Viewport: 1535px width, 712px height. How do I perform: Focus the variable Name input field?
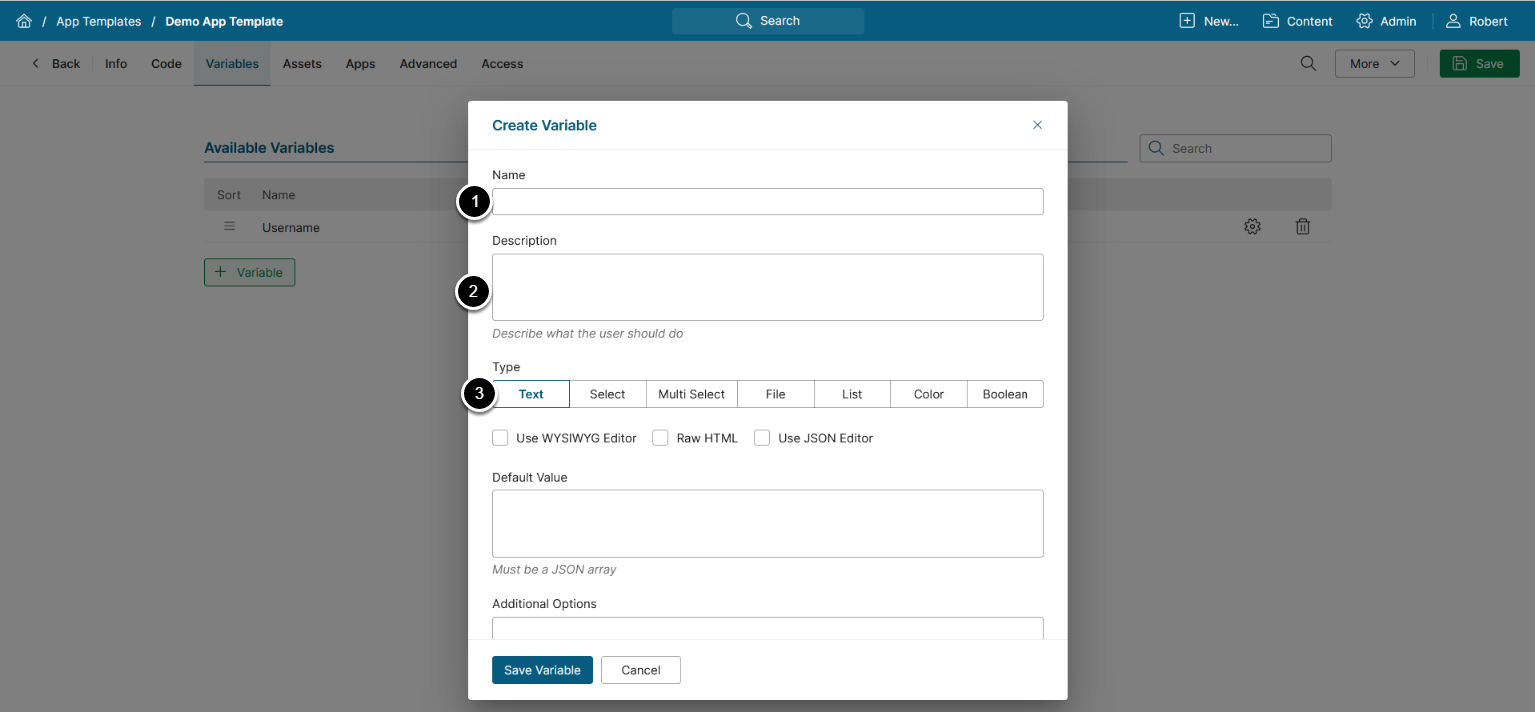click(x=767, y=202)
